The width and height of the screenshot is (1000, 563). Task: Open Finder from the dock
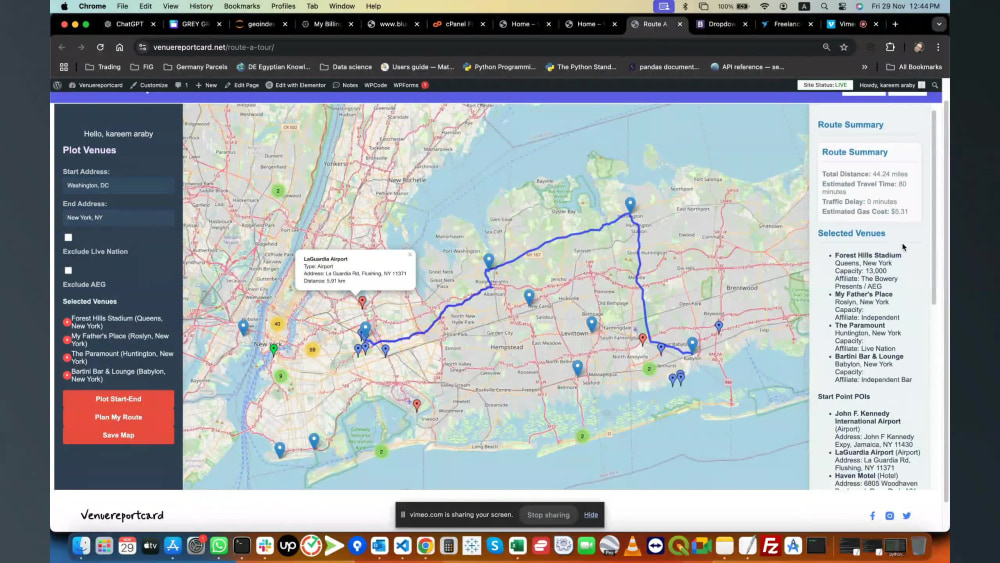tap(81, 546)
